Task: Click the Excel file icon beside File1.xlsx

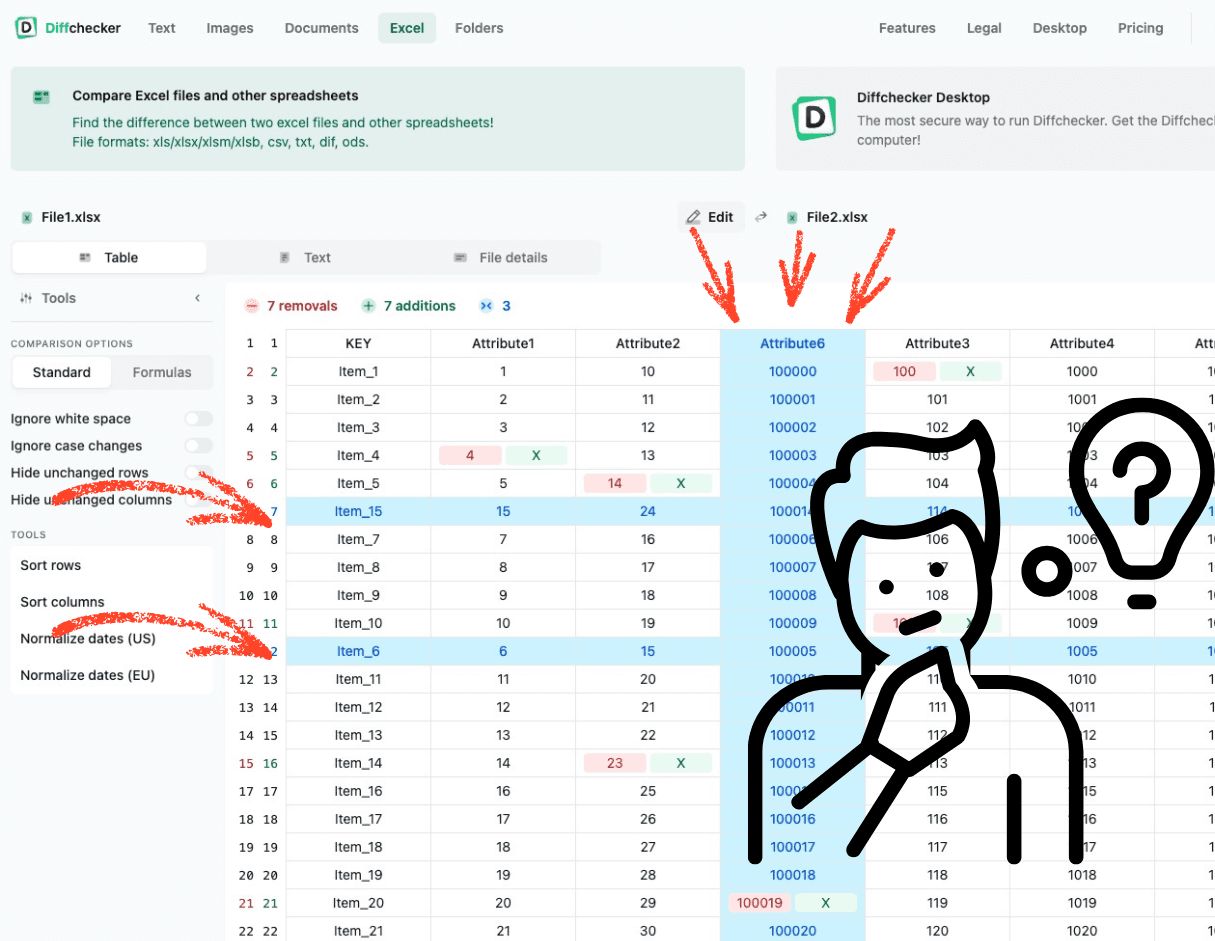Action: coord(25,217)
